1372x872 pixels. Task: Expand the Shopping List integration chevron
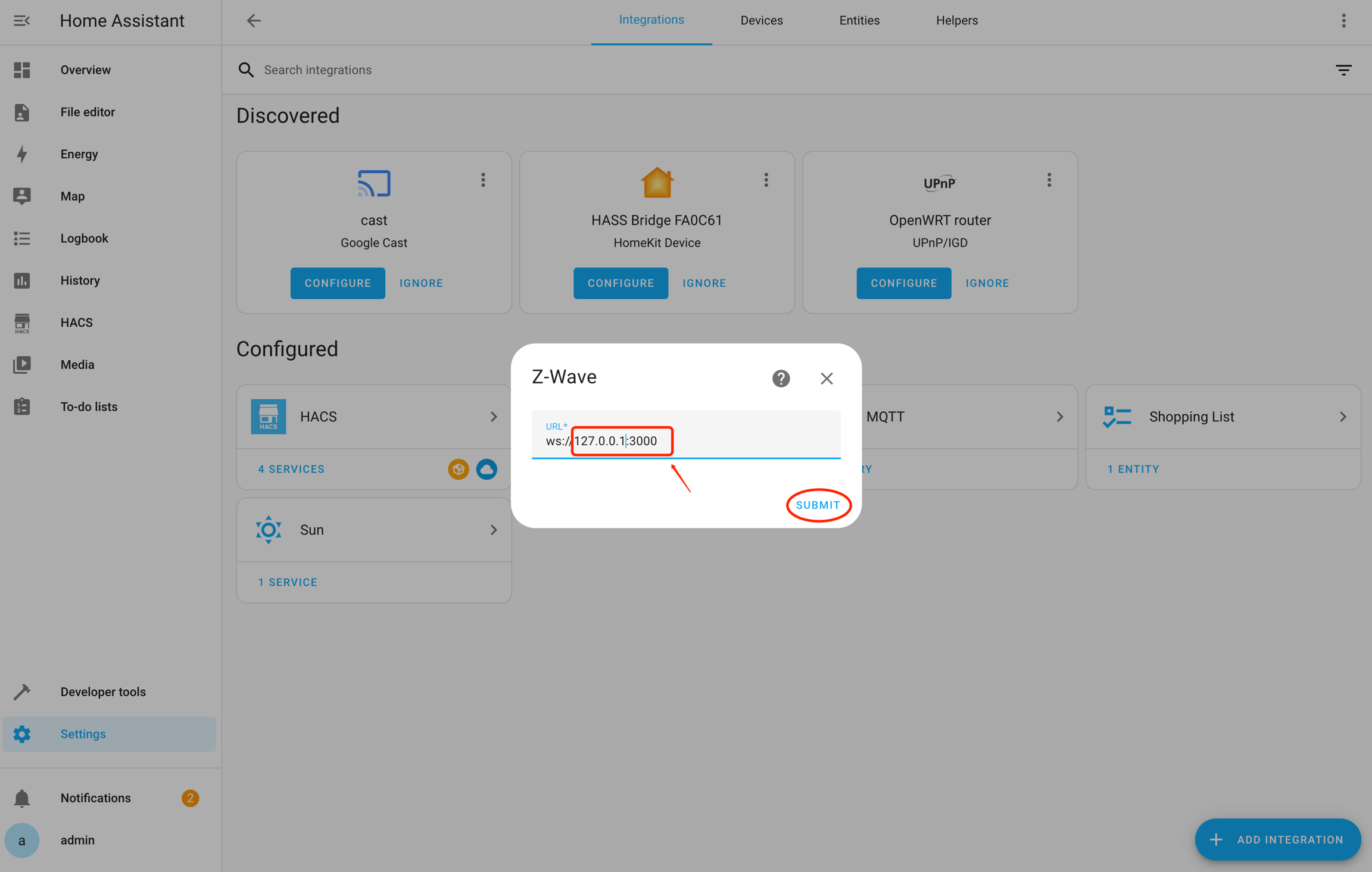1342,417
